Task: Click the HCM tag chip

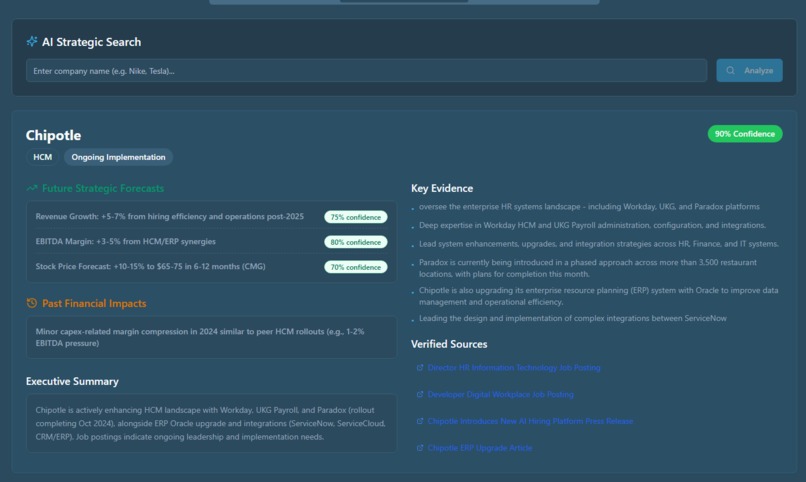Action: (43, 157)
